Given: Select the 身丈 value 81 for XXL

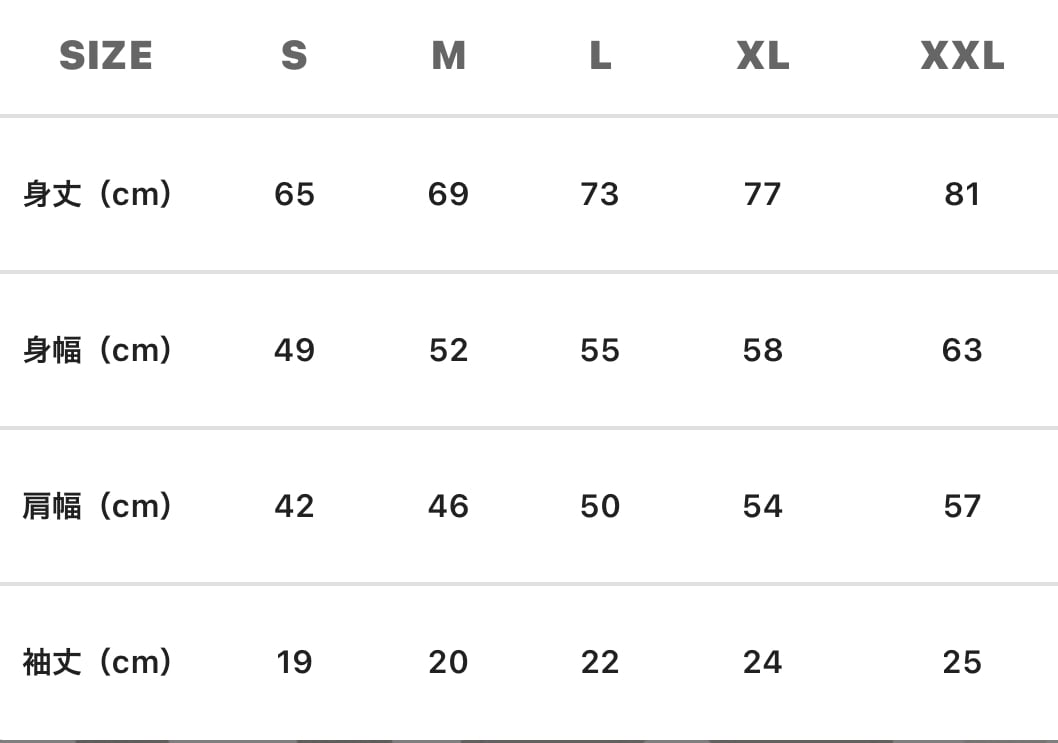Looking at the screenshot, I should (962, 194).
